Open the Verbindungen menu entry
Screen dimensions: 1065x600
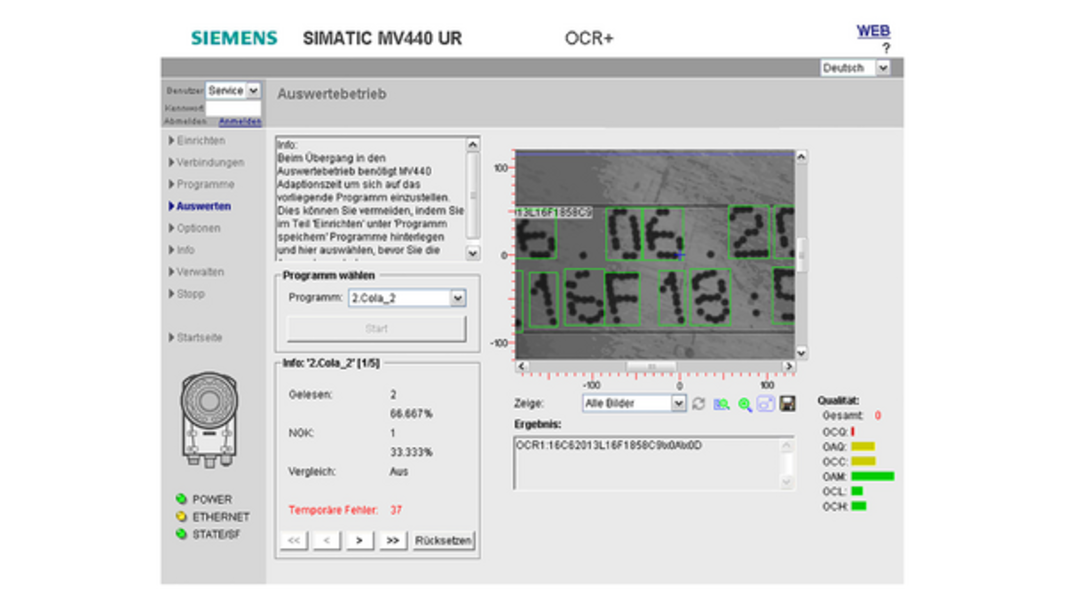click(x=206, y=162)
